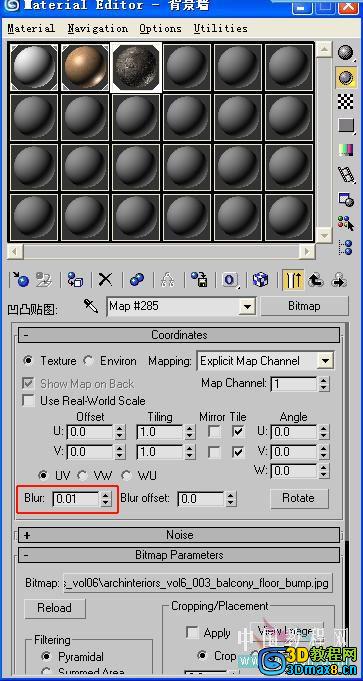Click bitmap file path button
Screen dimensions: 363x681
[198, 582]
